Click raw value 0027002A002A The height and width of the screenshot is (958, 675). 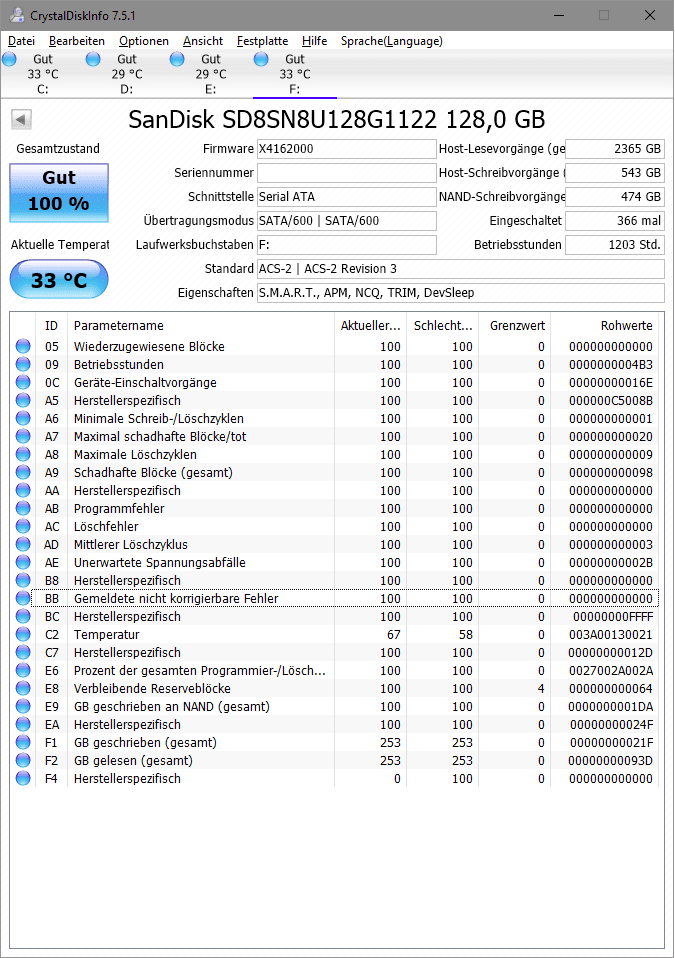(611, 671)
